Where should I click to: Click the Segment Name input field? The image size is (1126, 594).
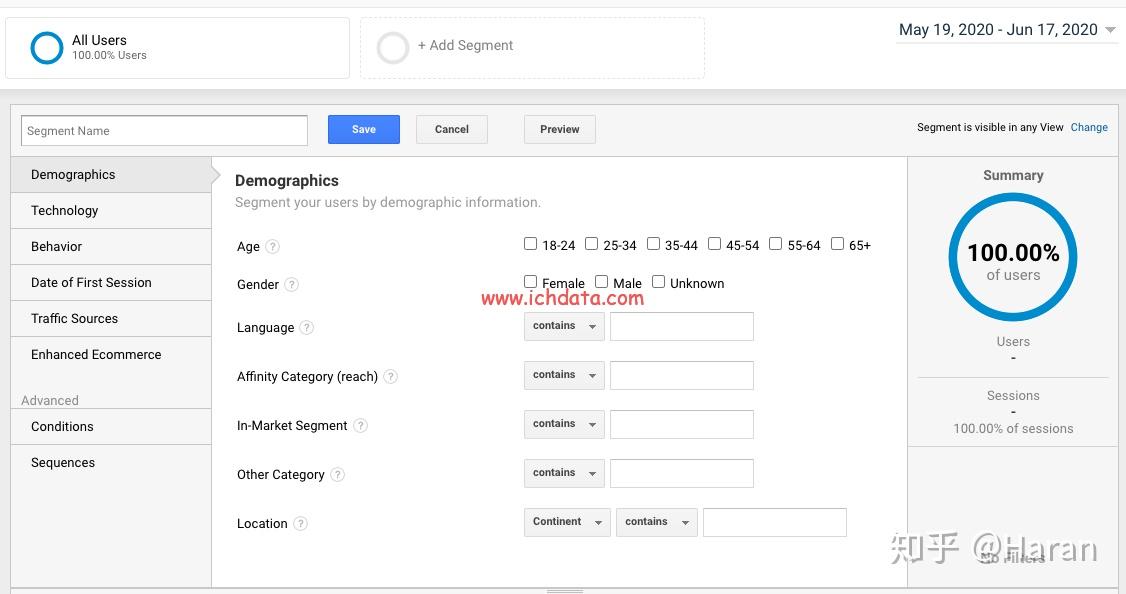pyautogui.click(x=165, y=131)
